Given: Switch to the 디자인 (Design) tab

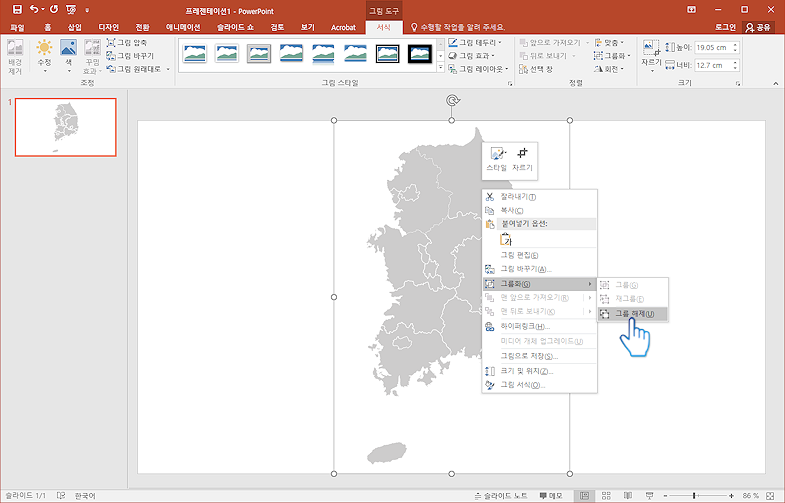Looking at the screenshot, I should [x=109, y=28].
